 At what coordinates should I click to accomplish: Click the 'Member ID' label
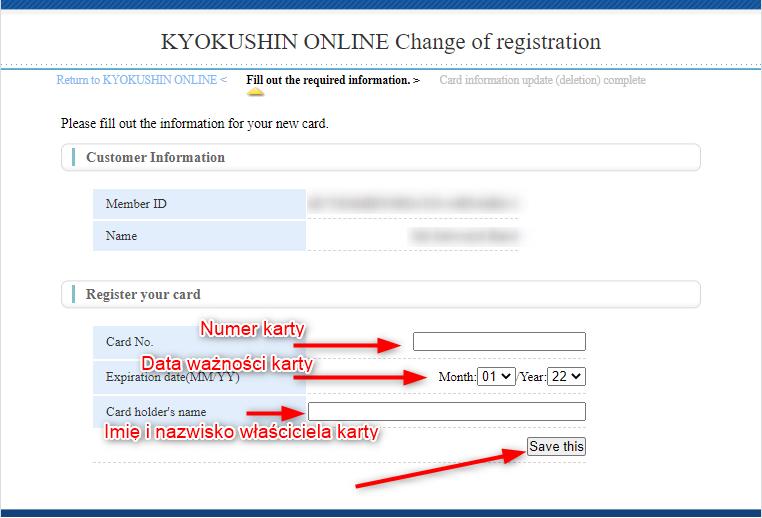136,204
